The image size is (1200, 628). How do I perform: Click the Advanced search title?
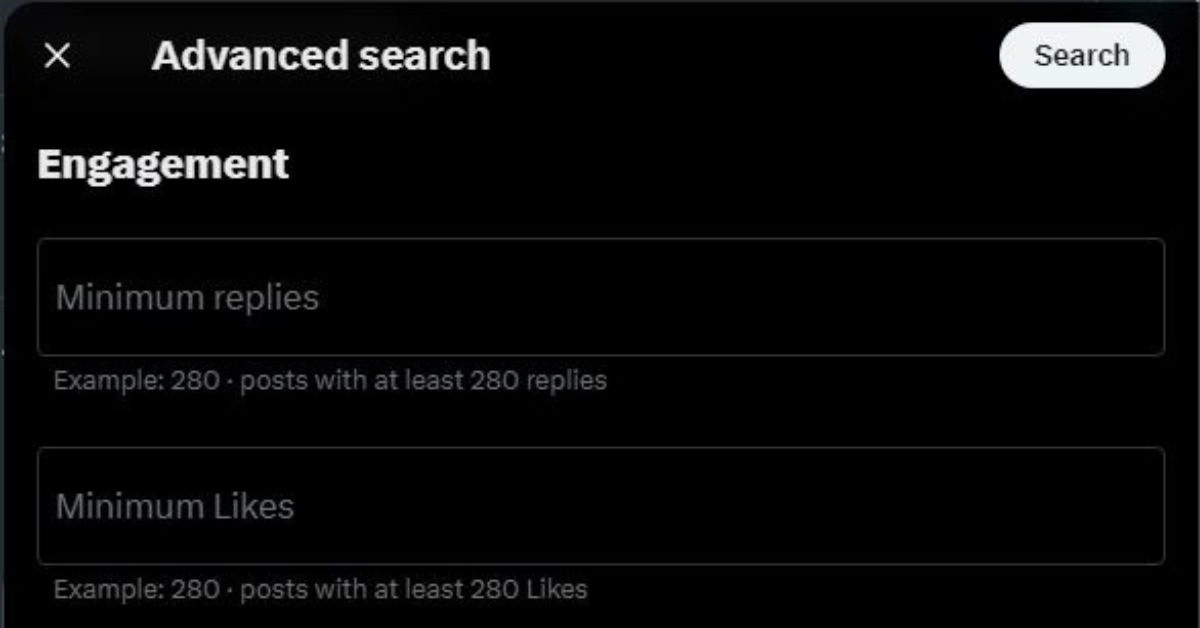[321, 56]
